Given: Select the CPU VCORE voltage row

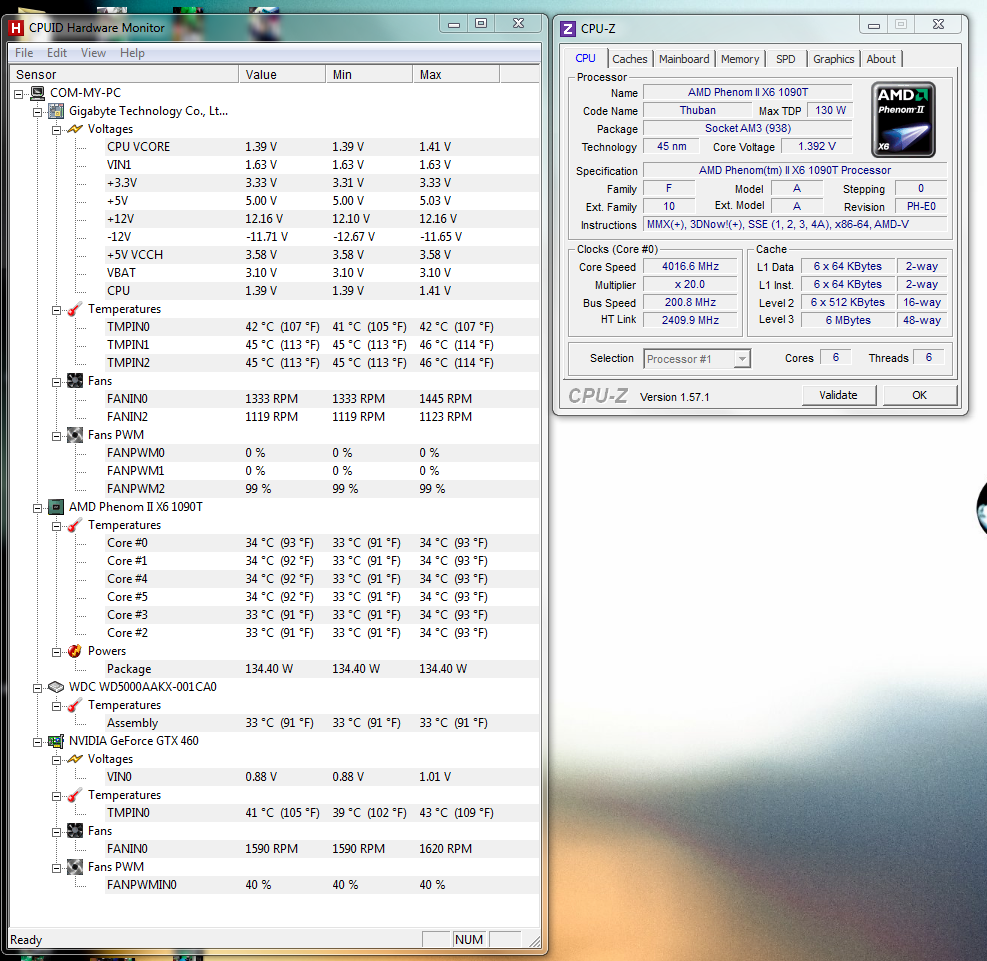Looking at the screenshot, I should tap(322, 147).
